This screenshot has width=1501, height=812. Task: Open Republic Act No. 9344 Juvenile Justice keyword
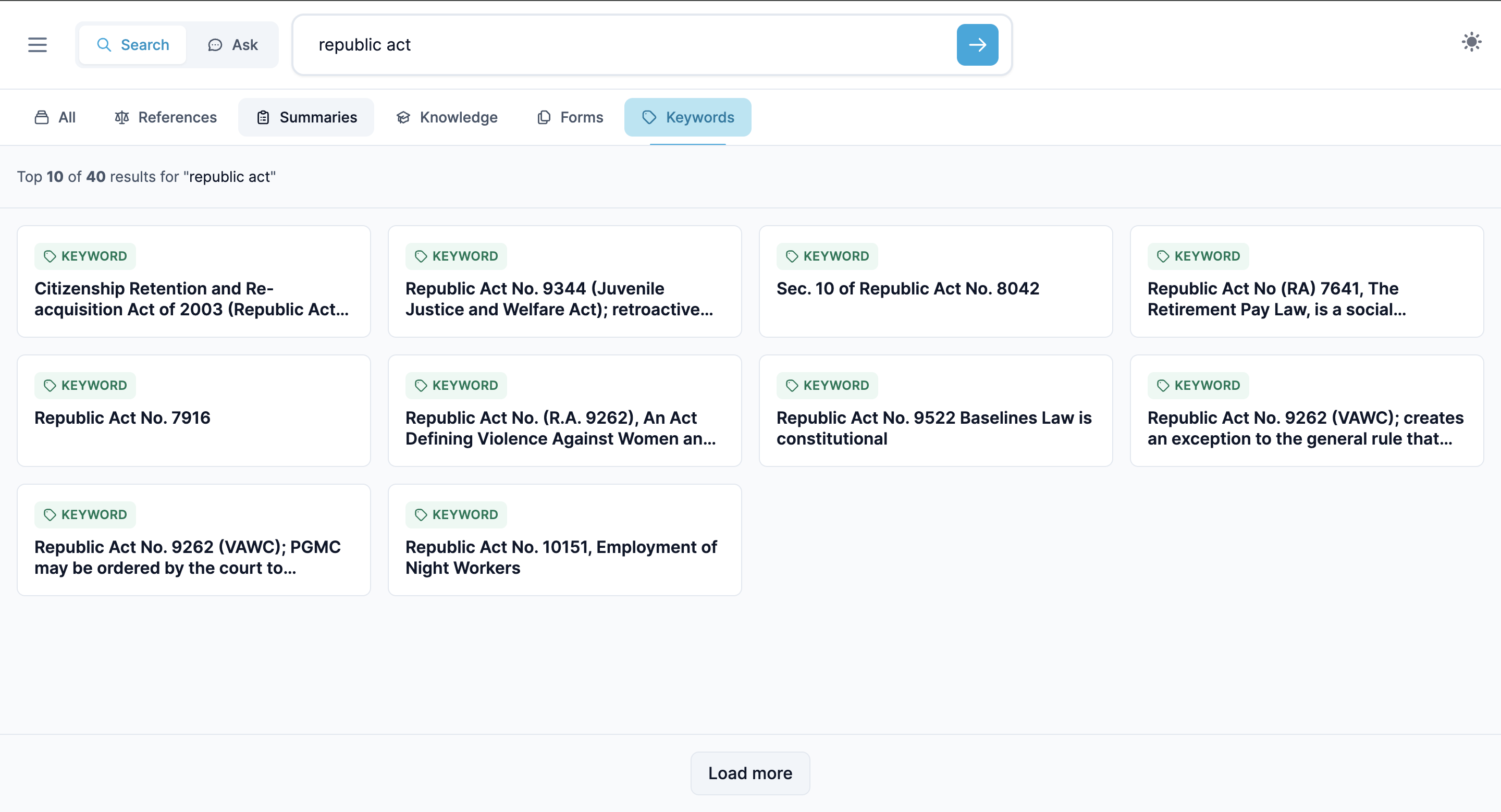coord(559,298)
